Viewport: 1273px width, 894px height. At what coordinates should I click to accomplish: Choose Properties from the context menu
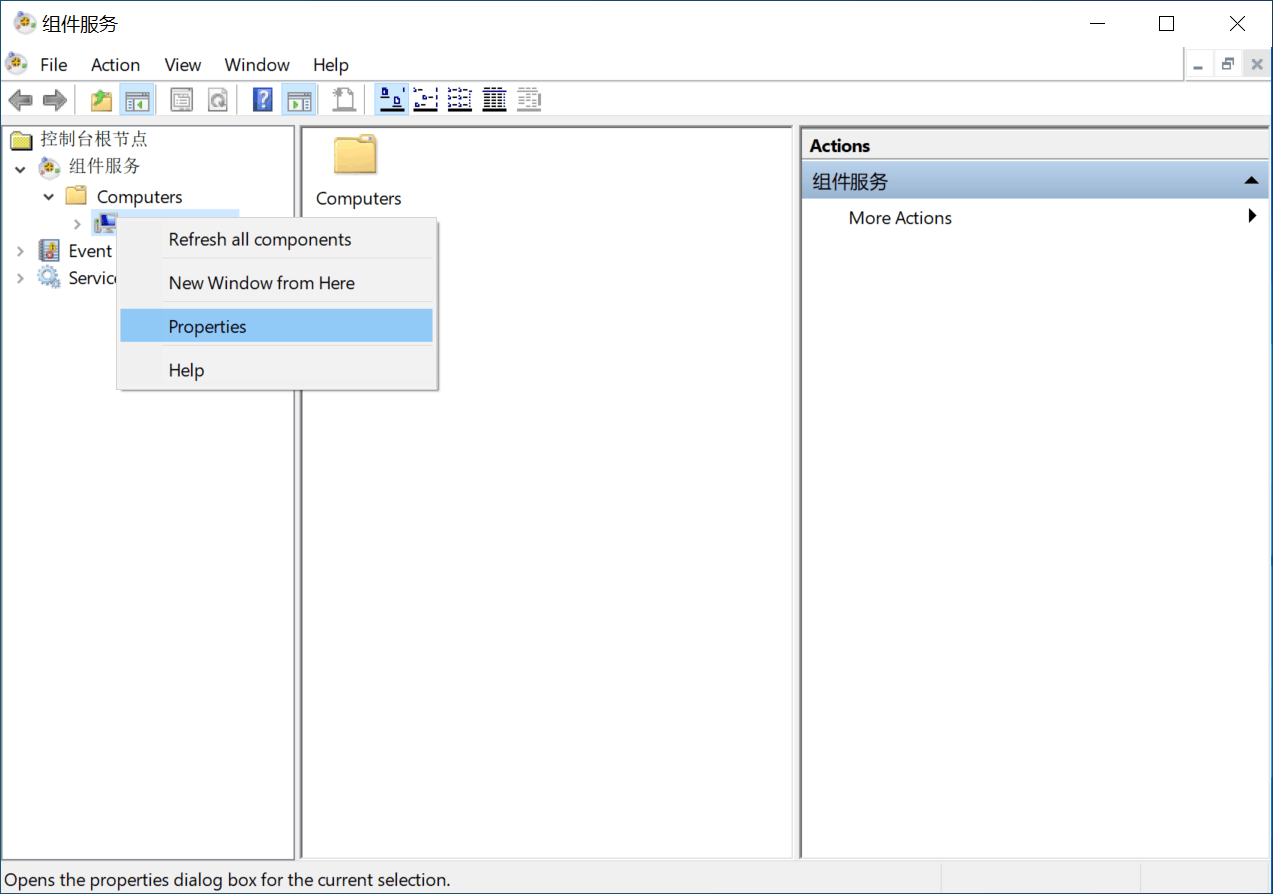[x=207, y=326]
